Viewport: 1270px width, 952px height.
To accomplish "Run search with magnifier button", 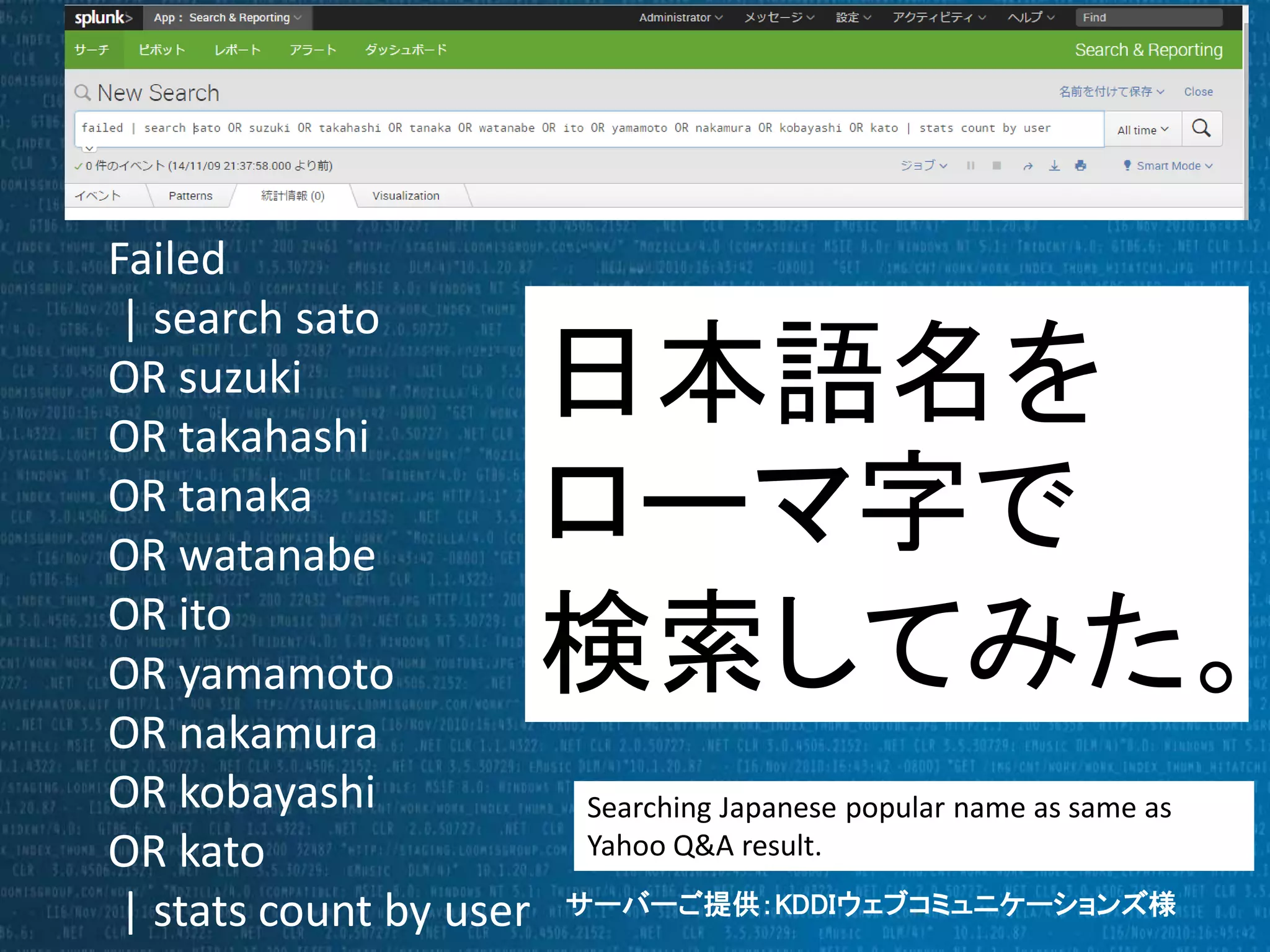I will [1202, 129].
